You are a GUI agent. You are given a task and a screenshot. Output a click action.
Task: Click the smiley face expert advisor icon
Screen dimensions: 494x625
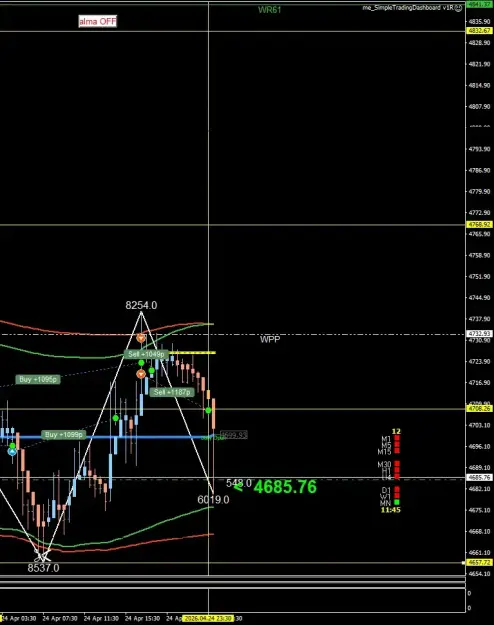click(459, 8)
